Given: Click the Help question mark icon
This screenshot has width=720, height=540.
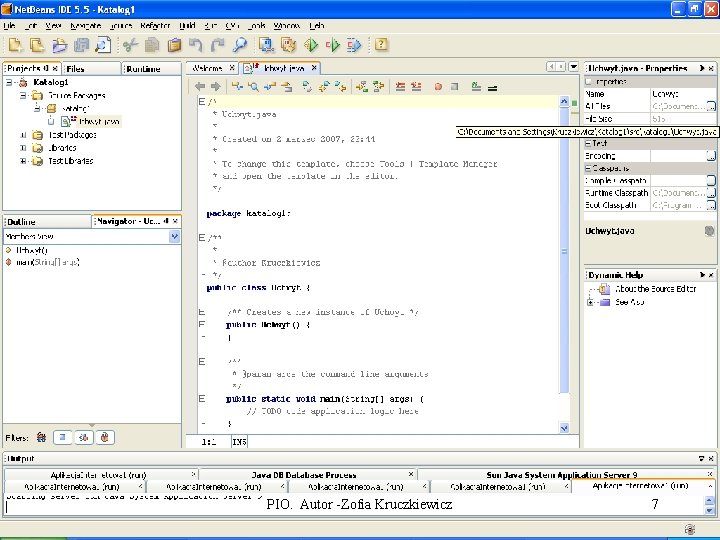Looking at the screenshot, I should tap(381, 44).
